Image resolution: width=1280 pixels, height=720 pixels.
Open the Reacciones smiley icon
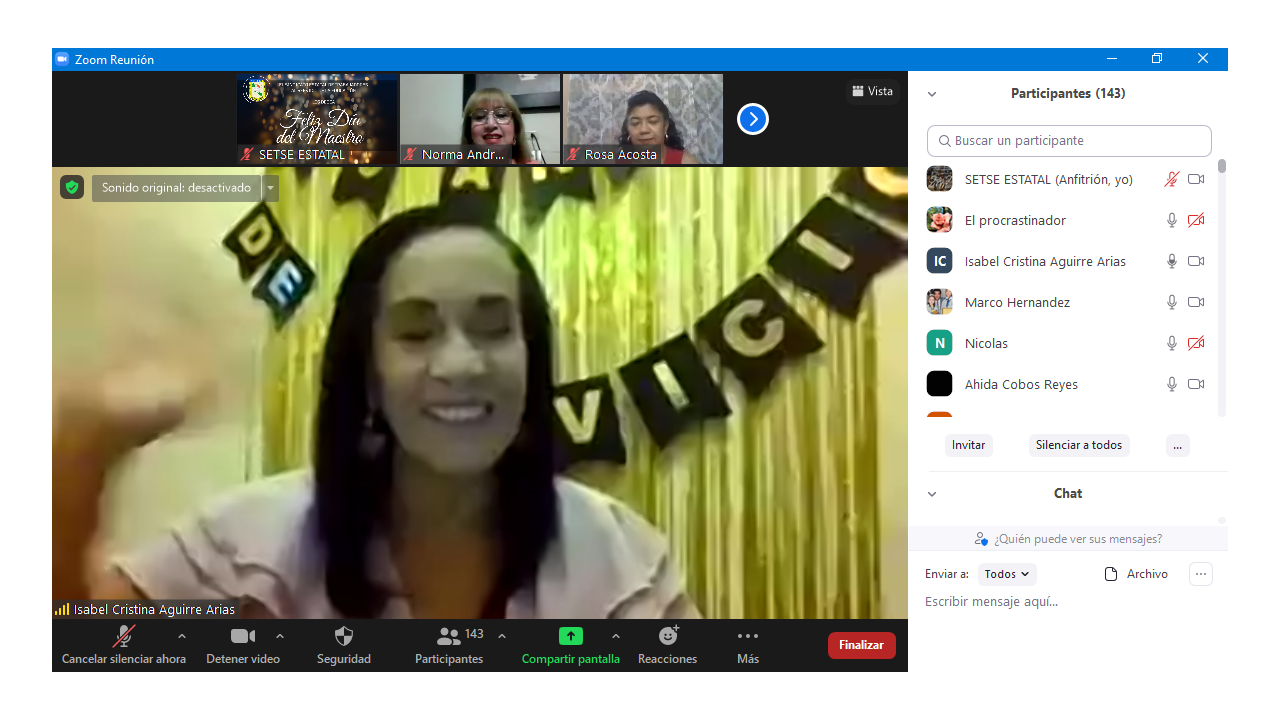[669, 635]
